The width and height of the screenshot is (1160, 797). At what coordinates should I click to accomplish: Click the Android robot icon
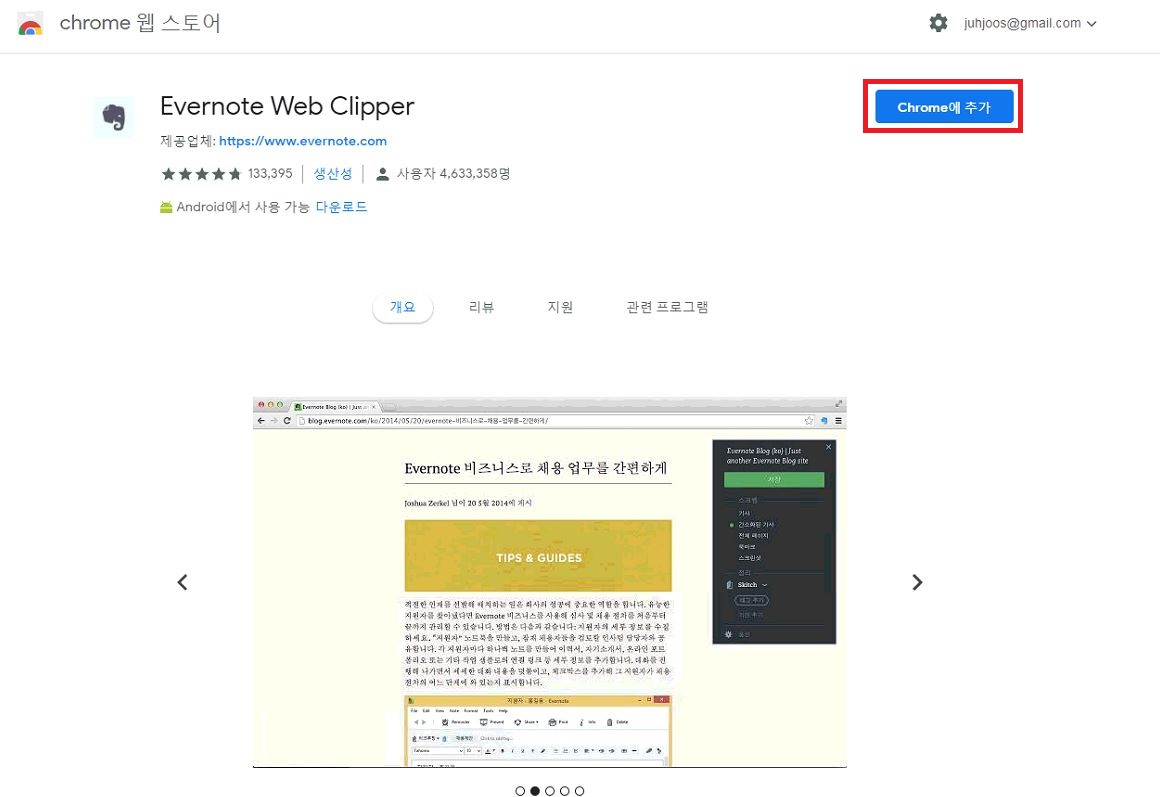pos(166,207)
